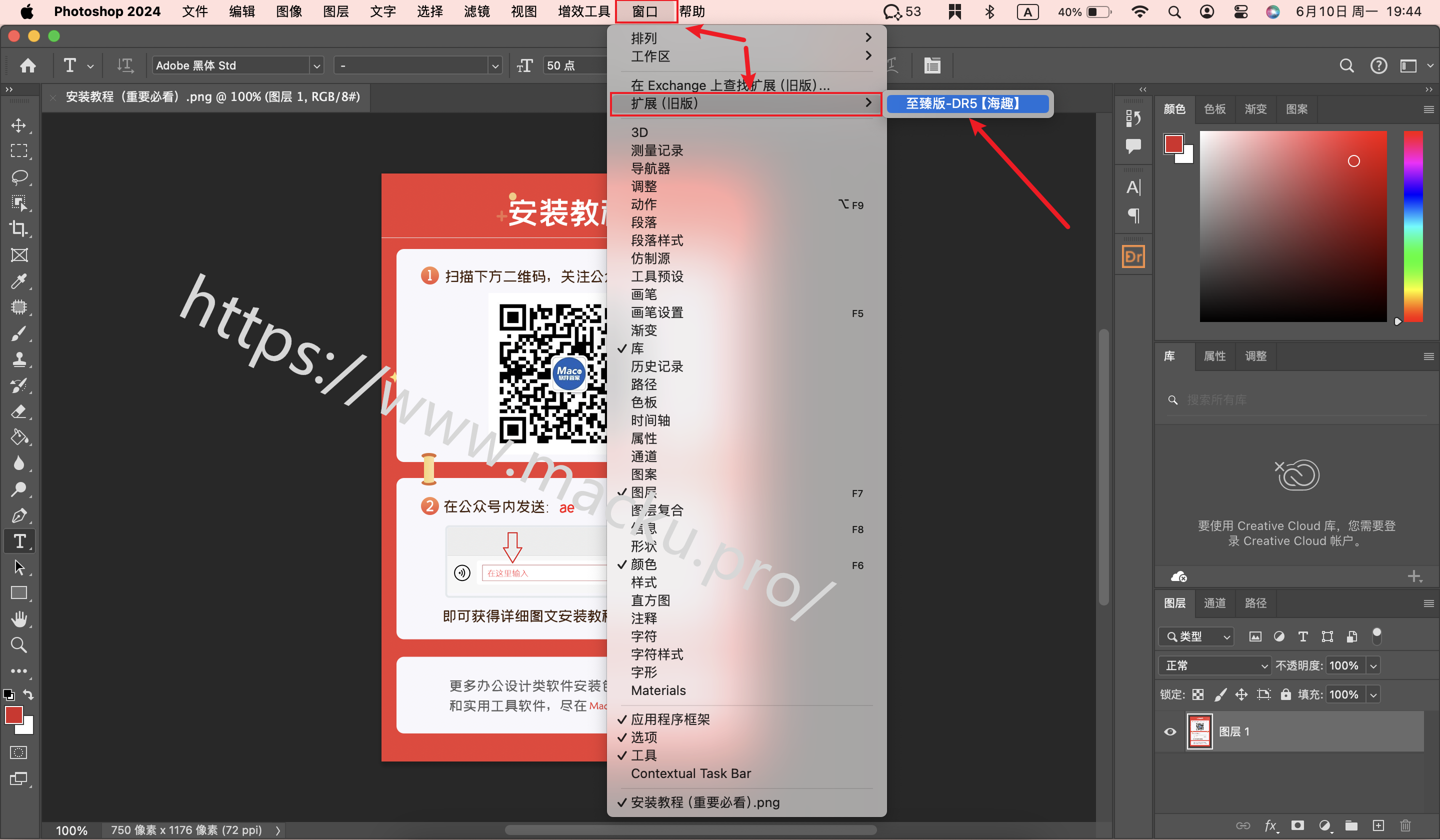Open the 窗口 menu
Screen dimensions: 1440x840
click(645, 11)
